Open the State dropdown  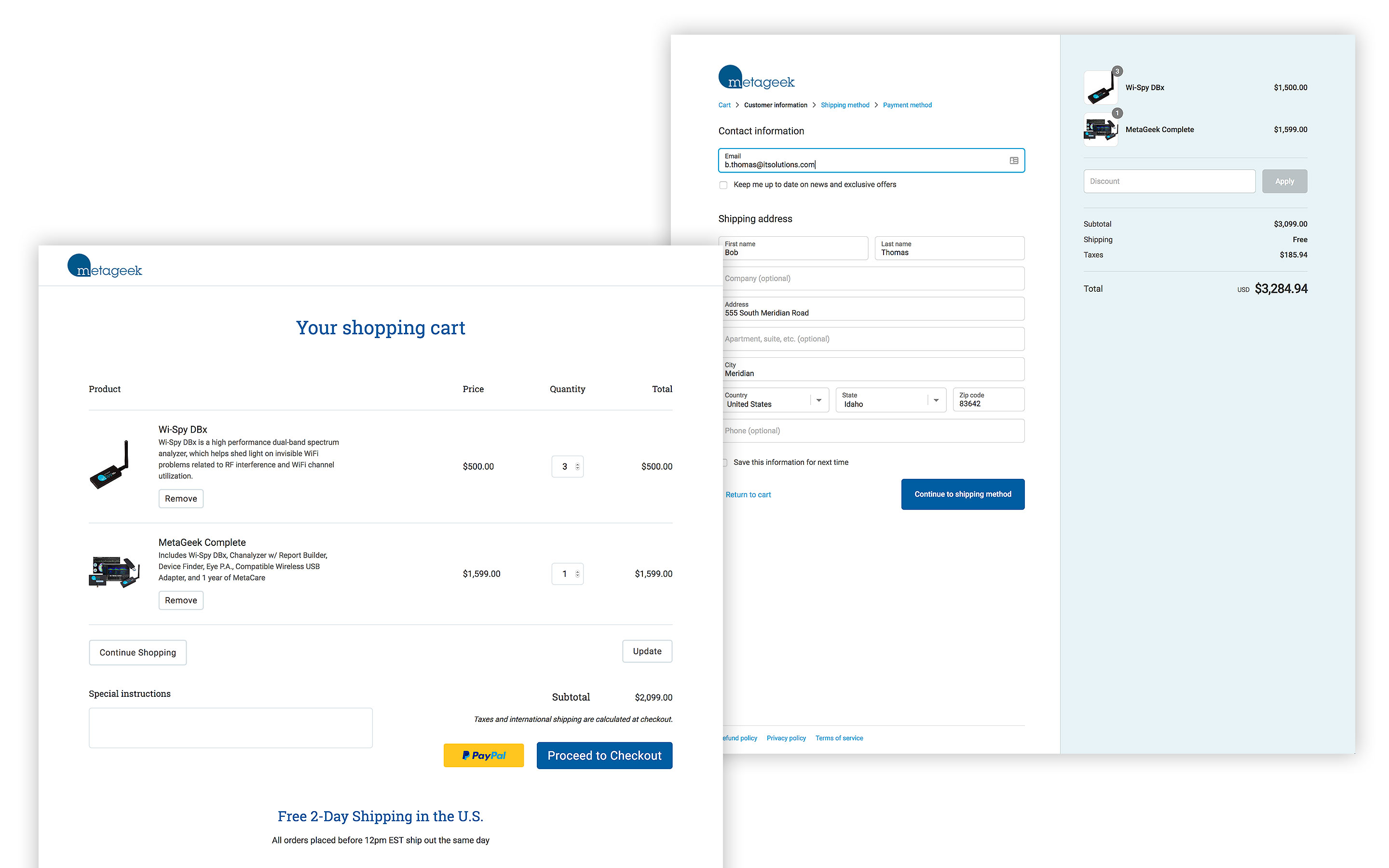891,400
